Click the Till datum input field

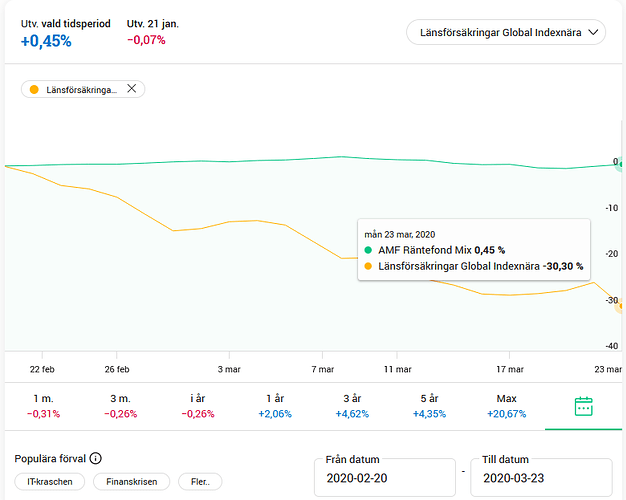pos(540,478)
